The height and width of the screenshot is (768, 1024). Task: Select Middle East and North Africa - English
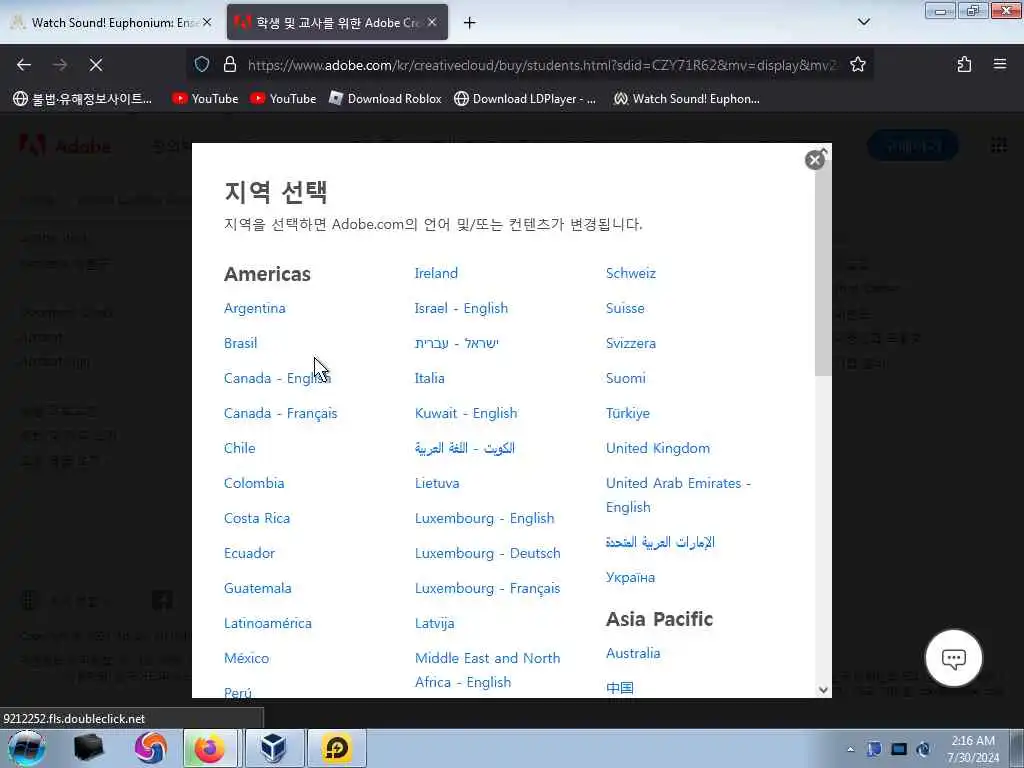[x=488, y=670]
